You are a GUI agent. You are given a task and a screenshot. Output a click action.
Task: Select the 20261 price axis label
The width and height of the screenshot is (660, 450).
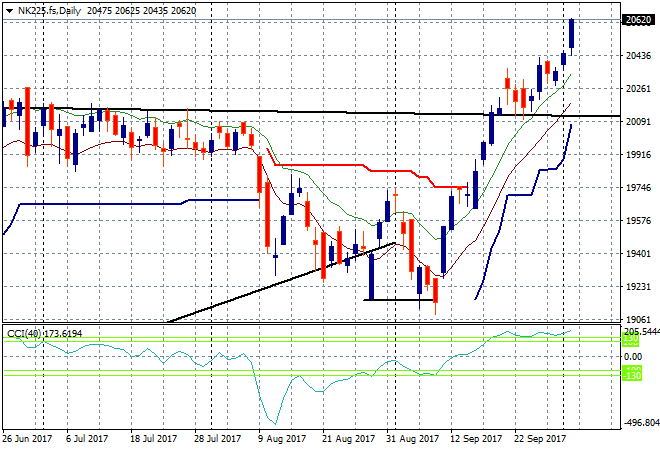[639, 88]
